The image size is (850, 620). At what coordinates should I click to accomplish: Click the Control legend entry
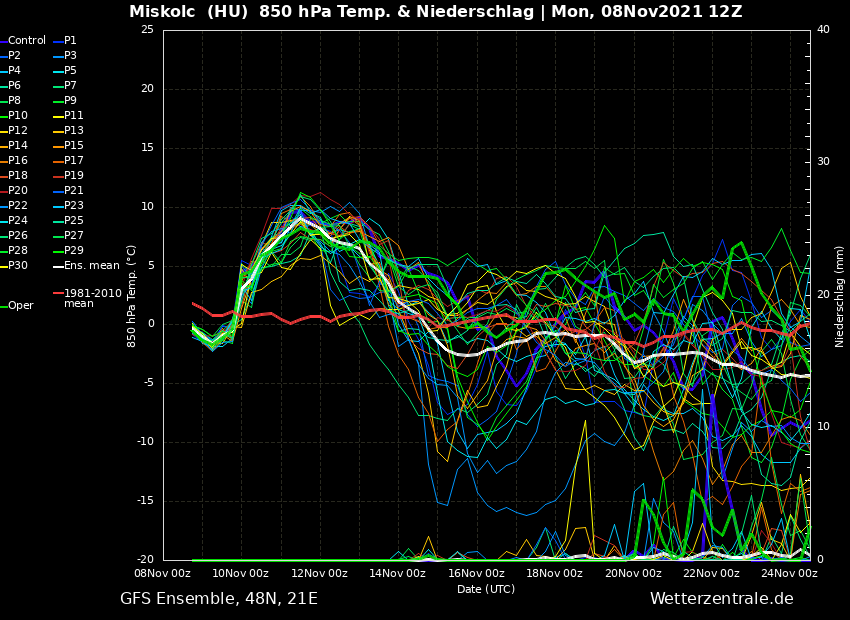click(x=26, y=41)
